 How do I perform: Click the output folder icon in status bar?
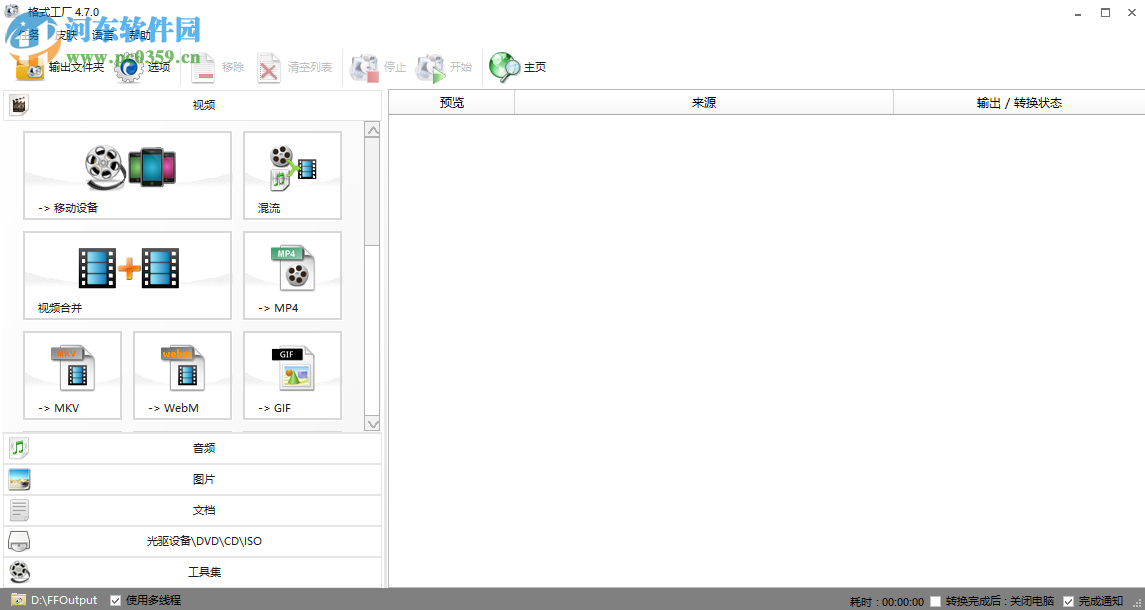click(x=18, y=600)
